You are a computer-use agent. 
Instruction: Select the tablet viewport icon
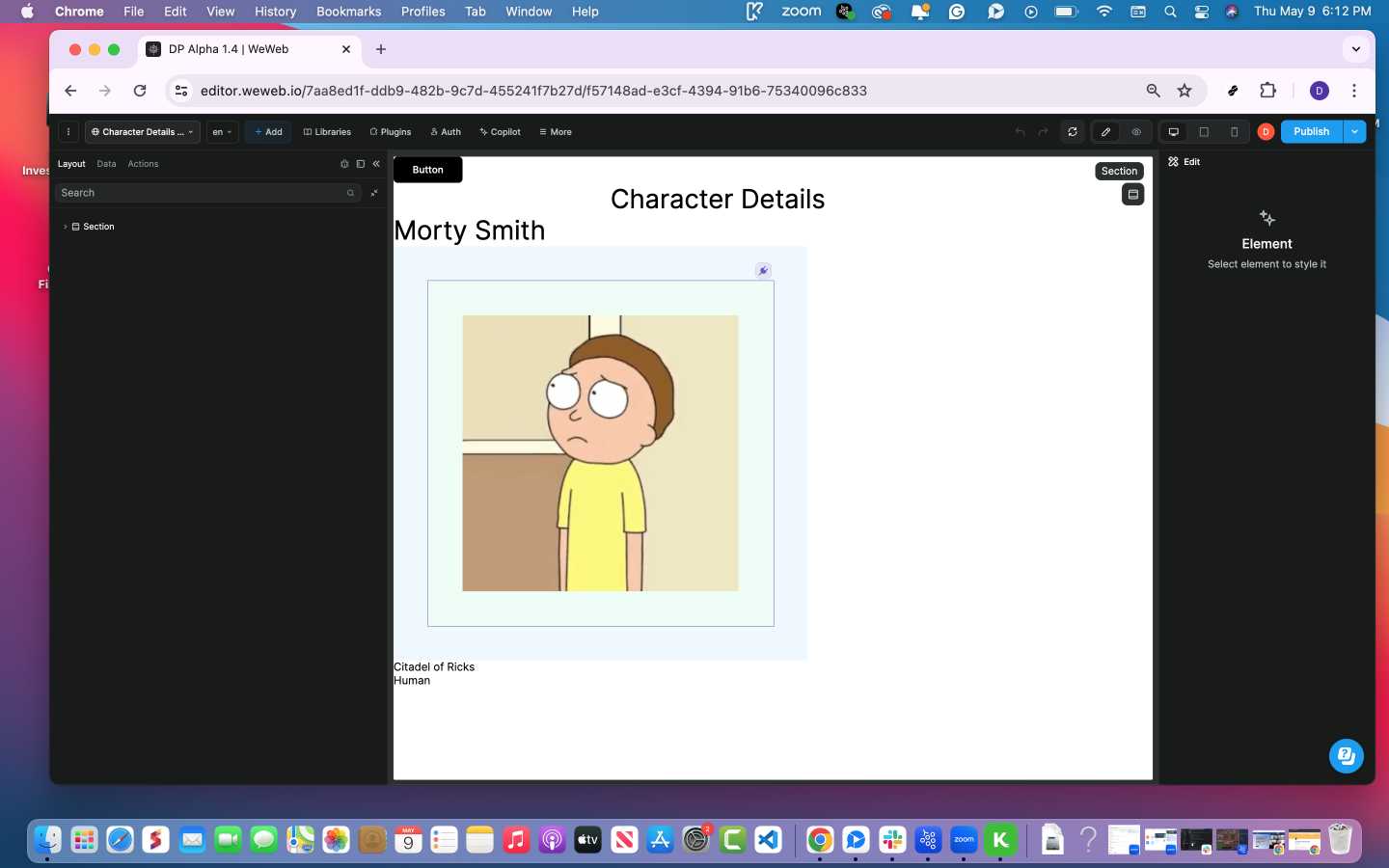point(1204,132)
